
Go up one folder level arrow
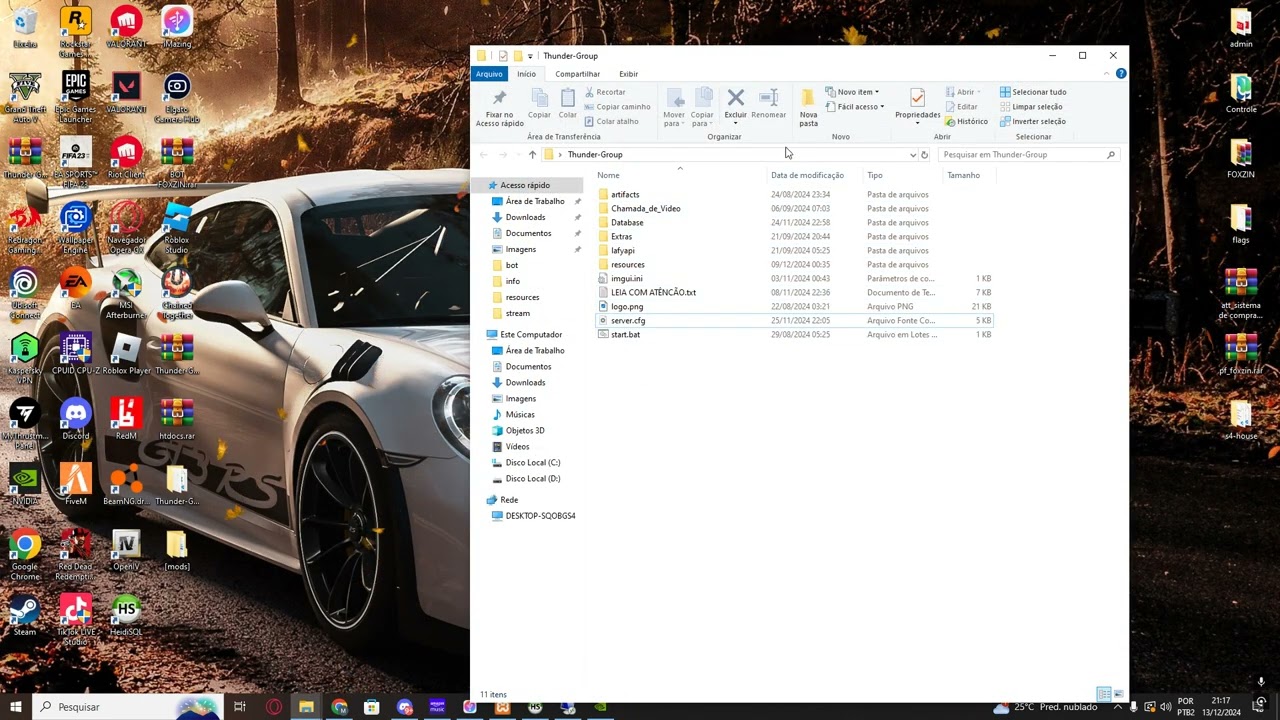click(532, 154)
